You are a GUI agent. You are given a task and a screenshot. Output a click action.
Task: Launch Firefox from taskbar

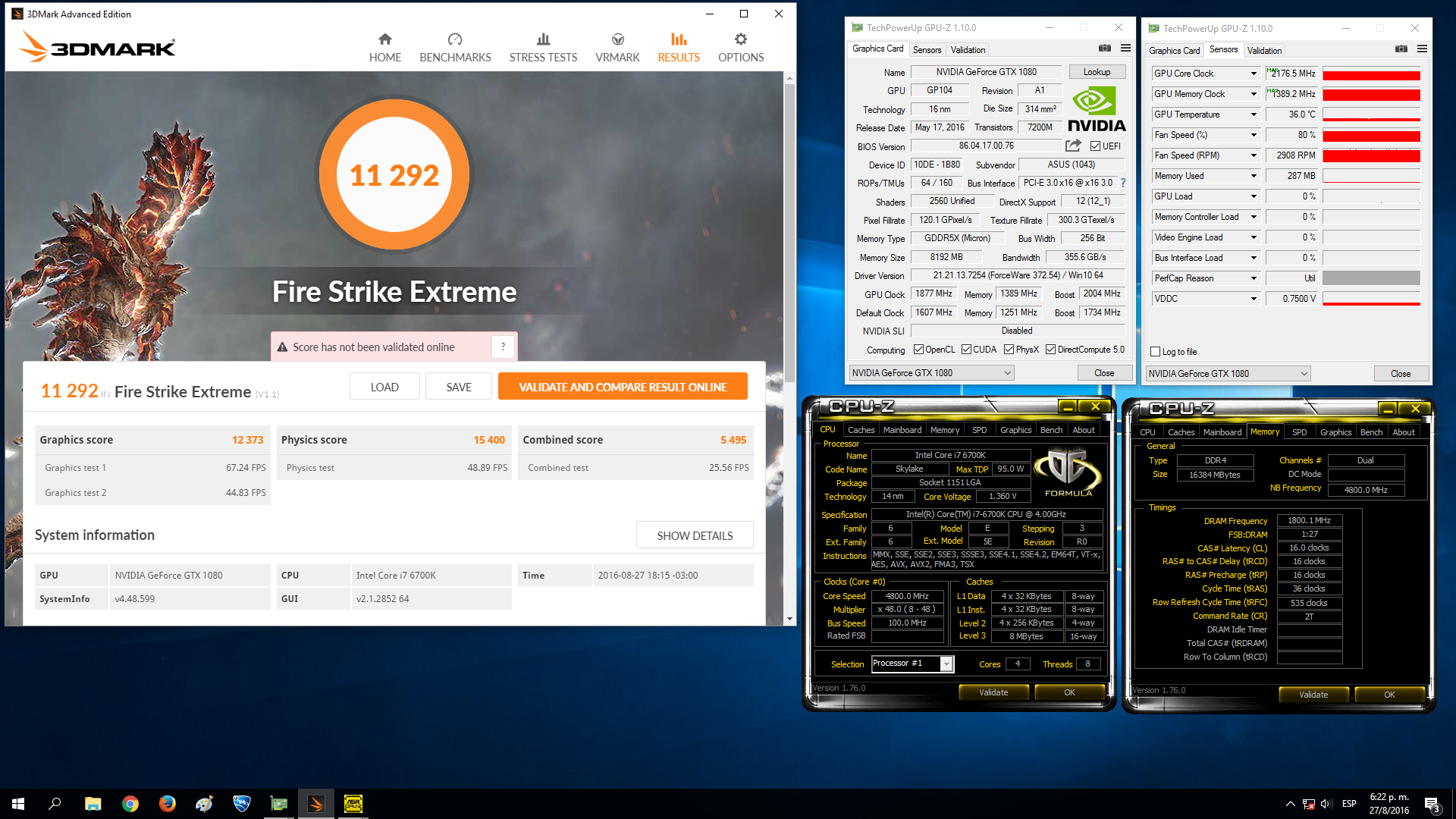tap(167, 804)
